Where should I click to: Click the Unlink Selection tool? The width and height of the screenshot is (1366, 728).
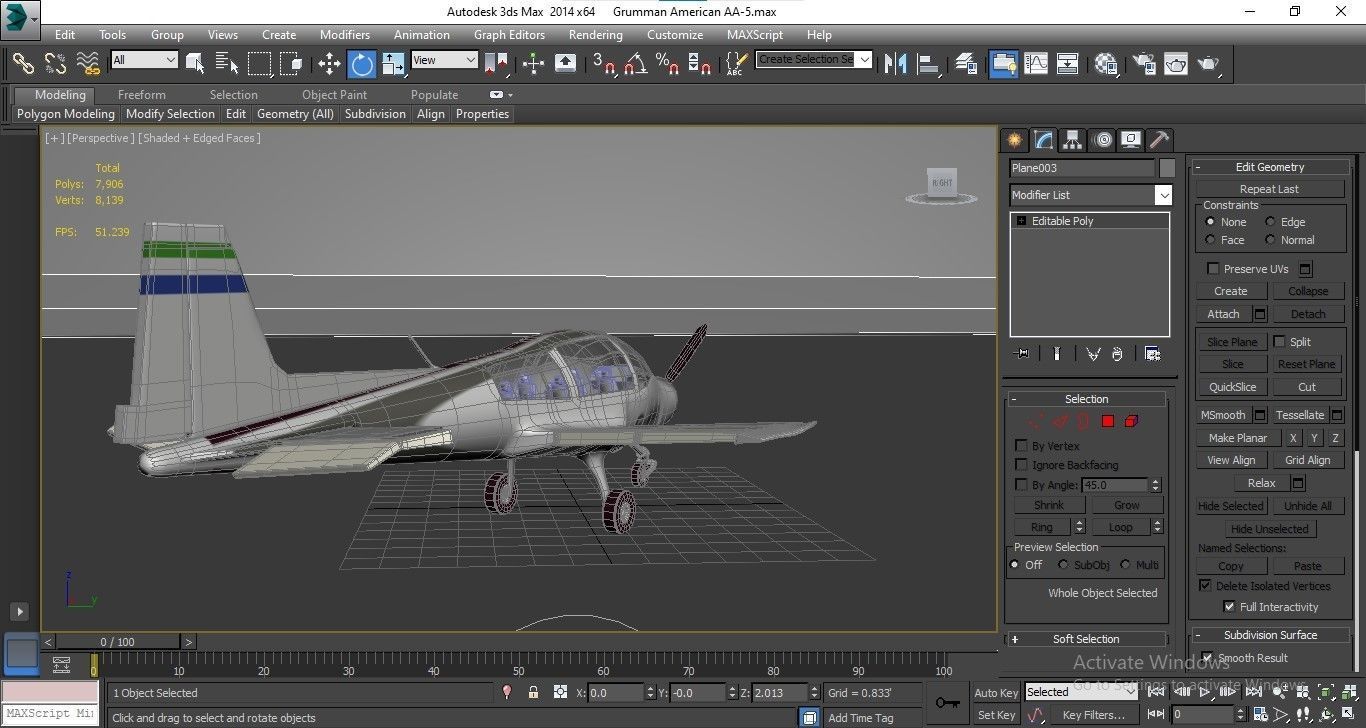(55, 63)
